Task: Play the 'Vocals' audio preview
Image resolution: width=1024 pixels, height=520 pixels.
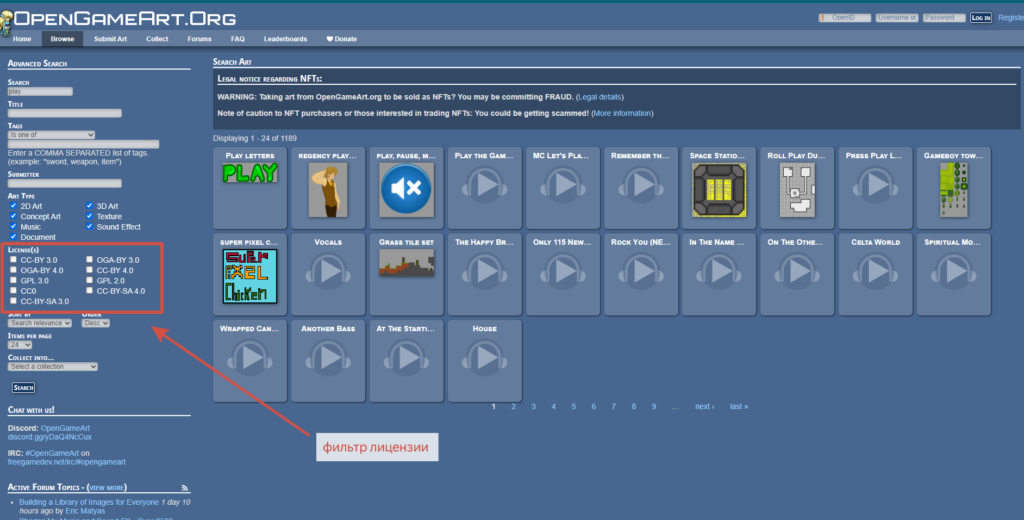Action: tap(328, 271)
